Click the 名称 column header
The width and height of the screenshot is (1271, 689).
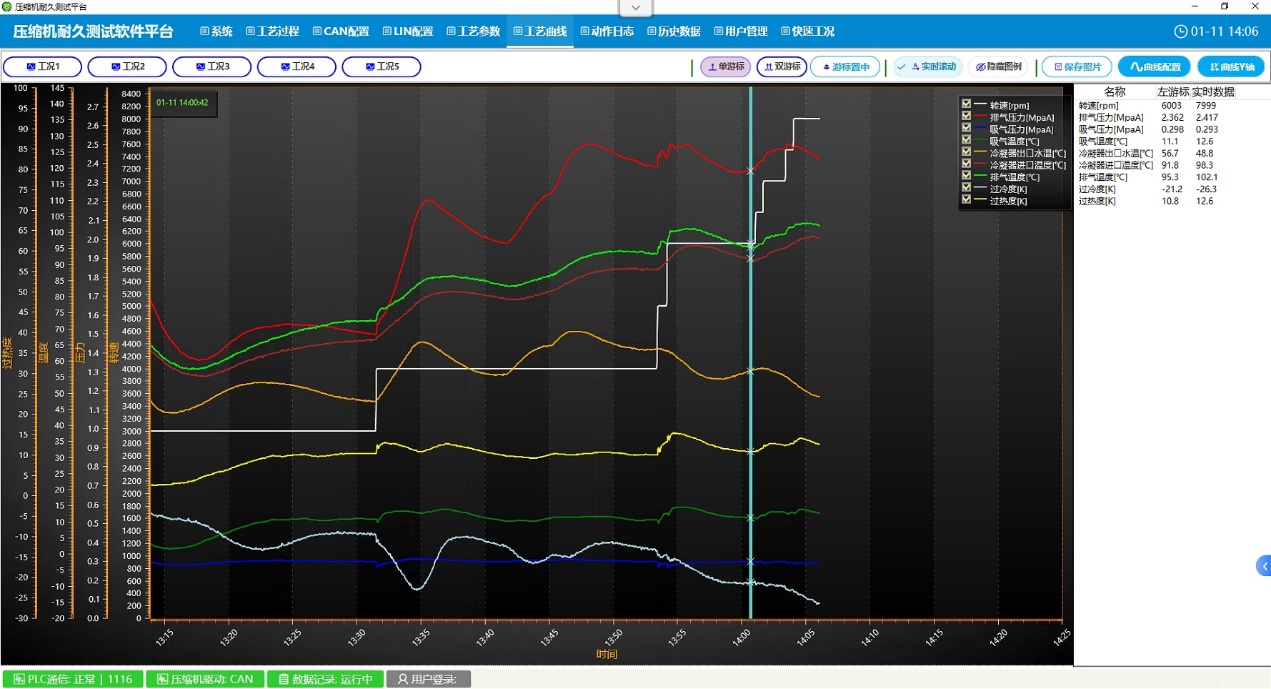(1114, 92)
